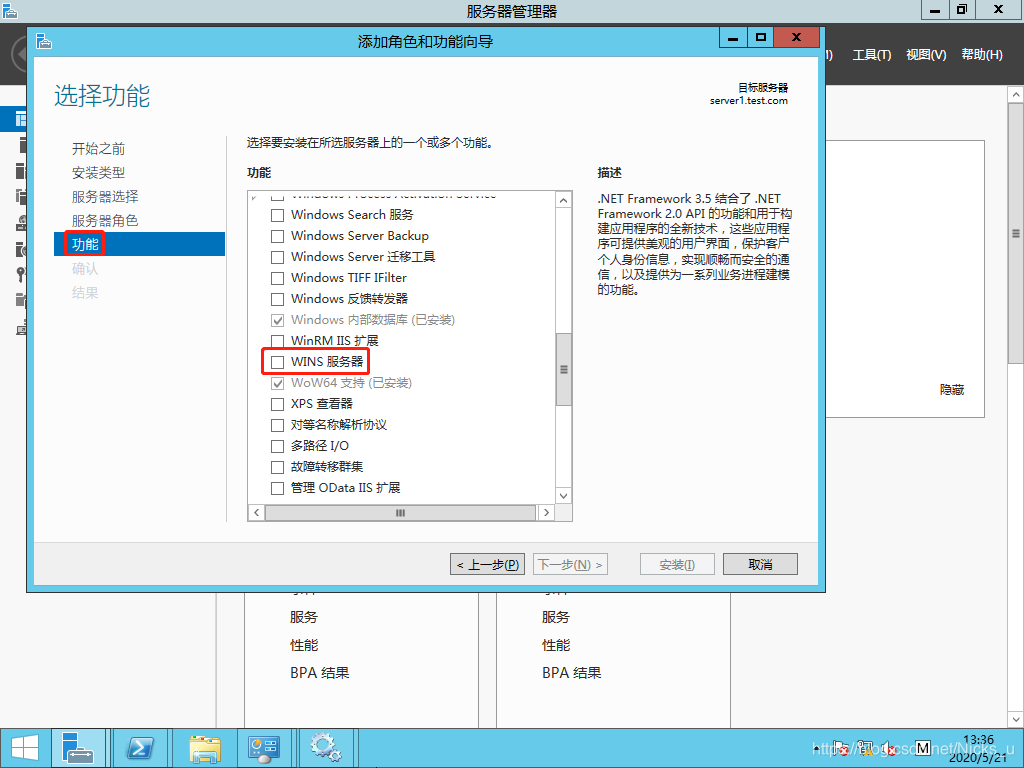Screen dimensions: 1024x768
Task: Open 性能 in the left server tile
Action: 304,645
